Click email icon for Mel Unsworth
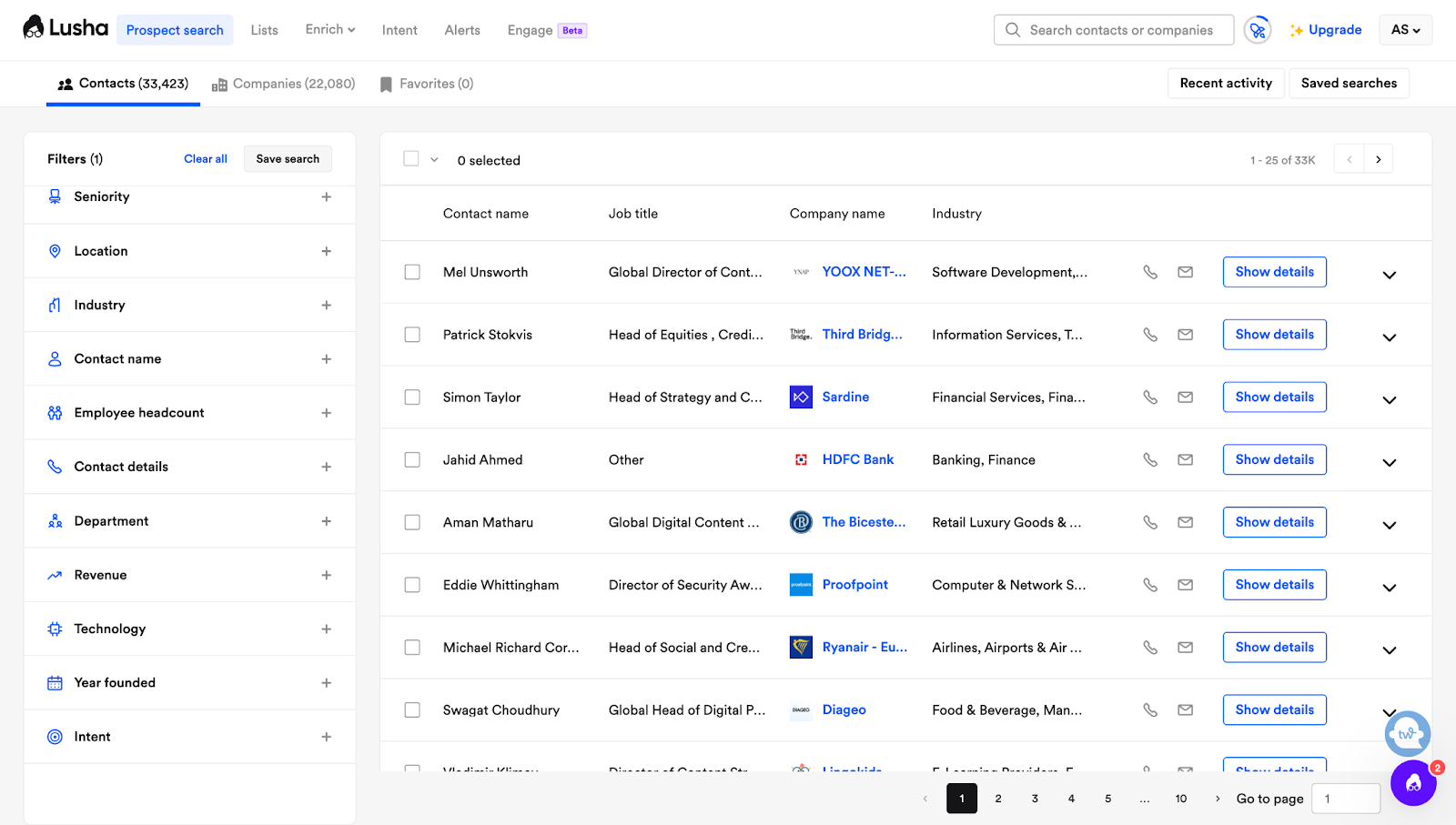The height and width of the screenshot is (825, 1456). coord(1185,272)
